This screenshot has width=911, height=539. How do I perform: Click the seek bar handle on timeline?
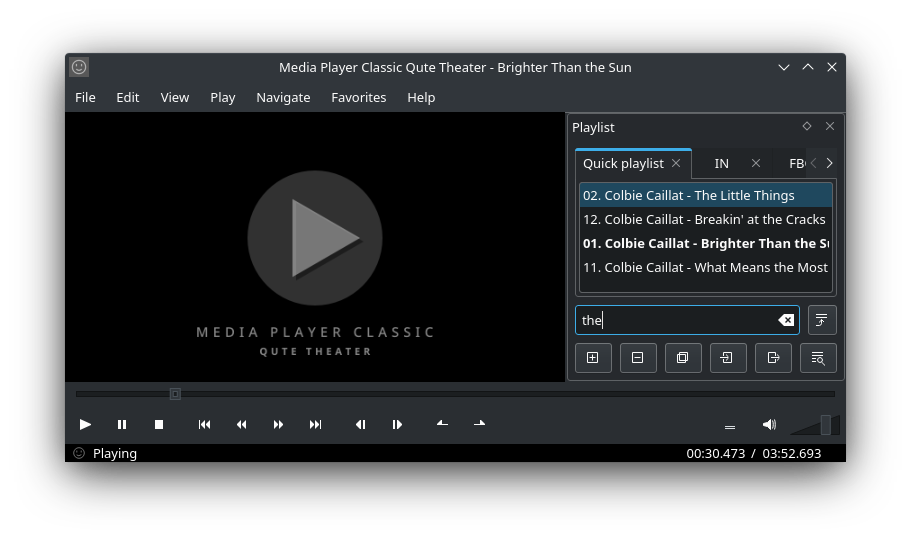point(175,394)
